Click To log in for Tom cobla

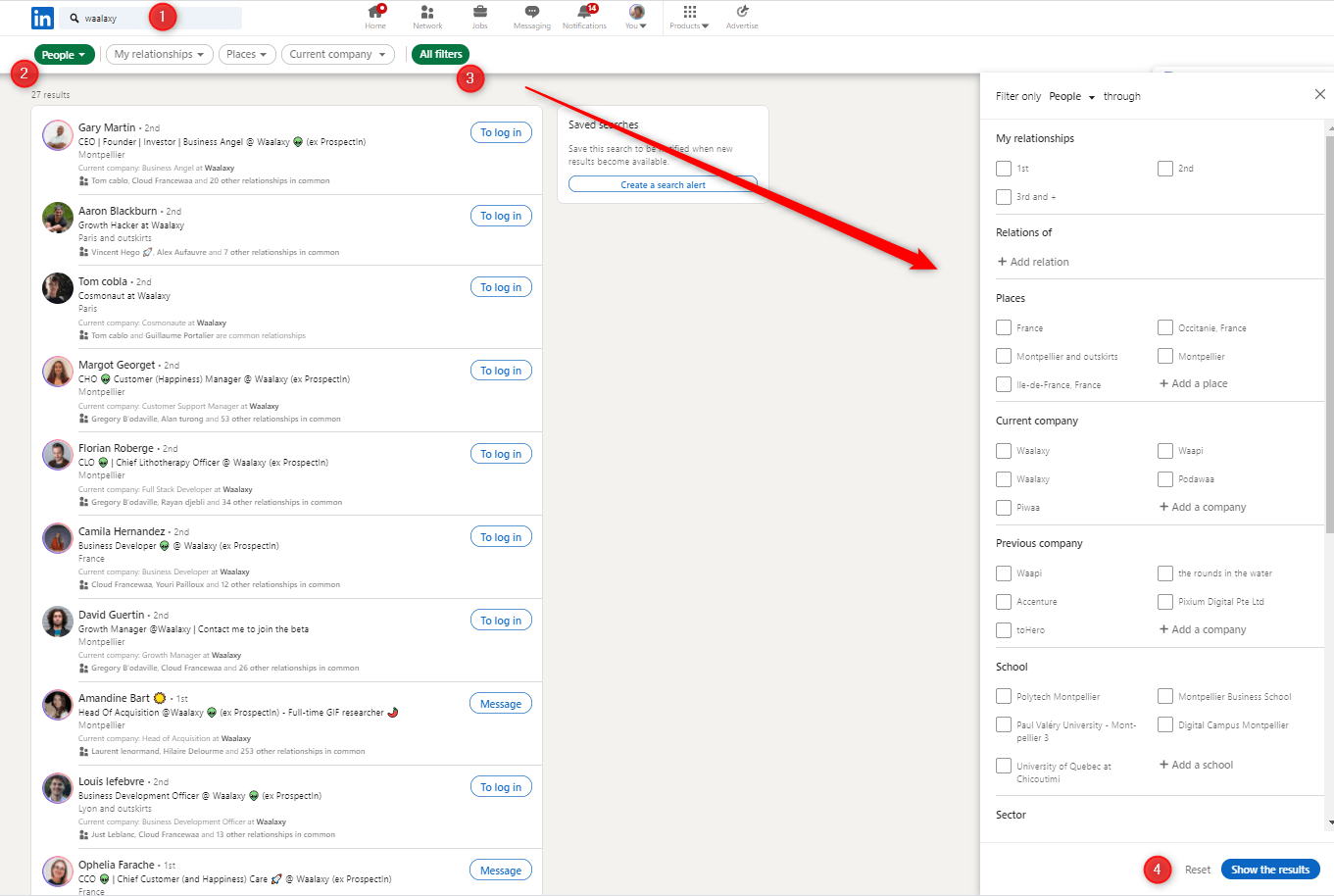(x=501, y=287)
